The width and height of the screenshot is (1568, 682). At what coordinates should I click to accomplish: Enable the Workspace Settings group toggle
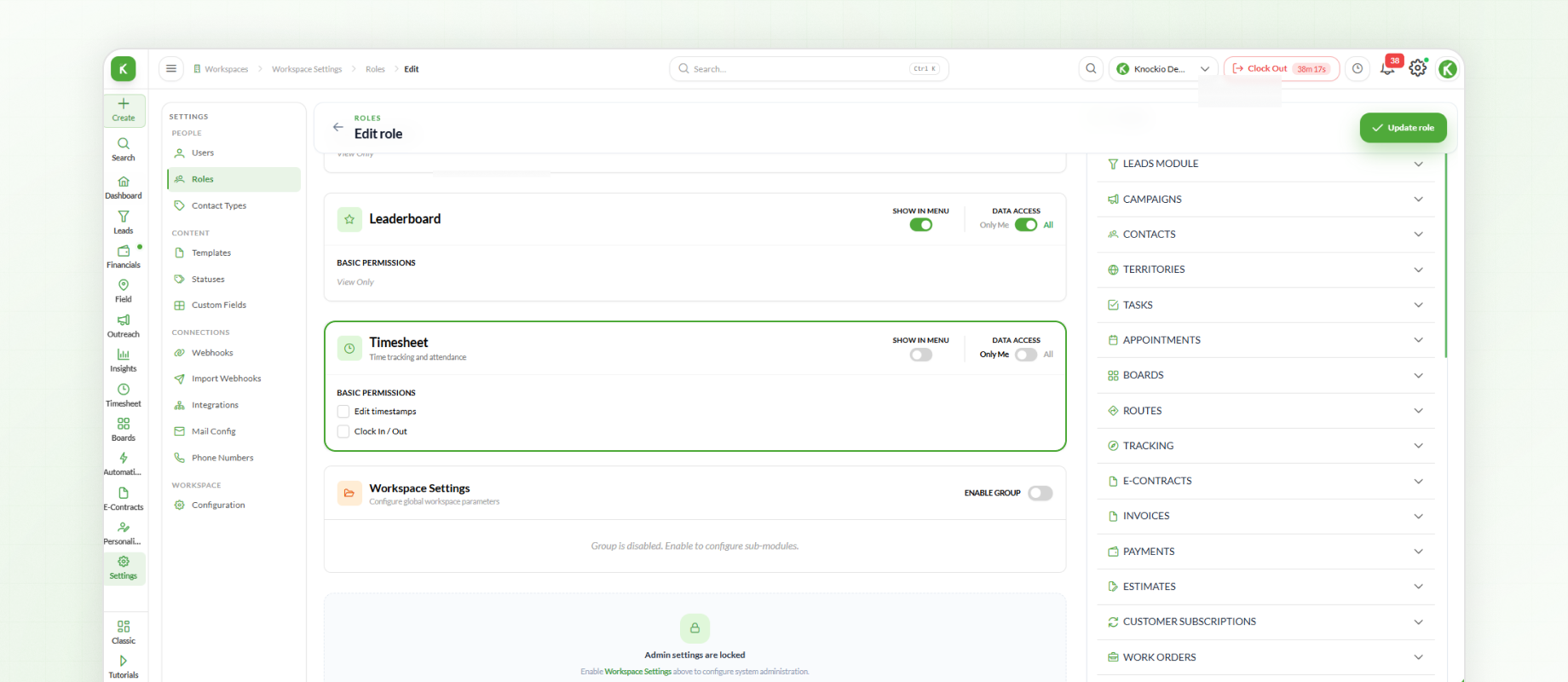click(x=1041, y=493)
